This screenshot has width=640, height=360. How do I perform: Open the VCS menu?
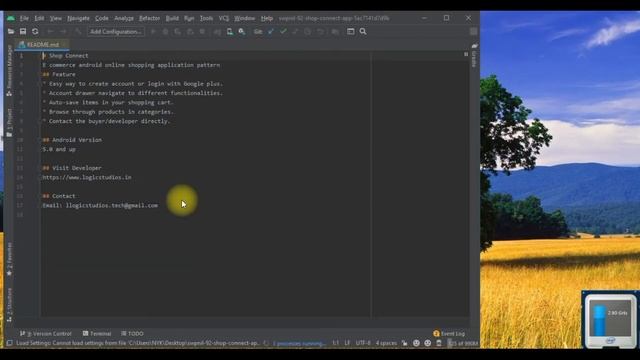click(224, 18)
